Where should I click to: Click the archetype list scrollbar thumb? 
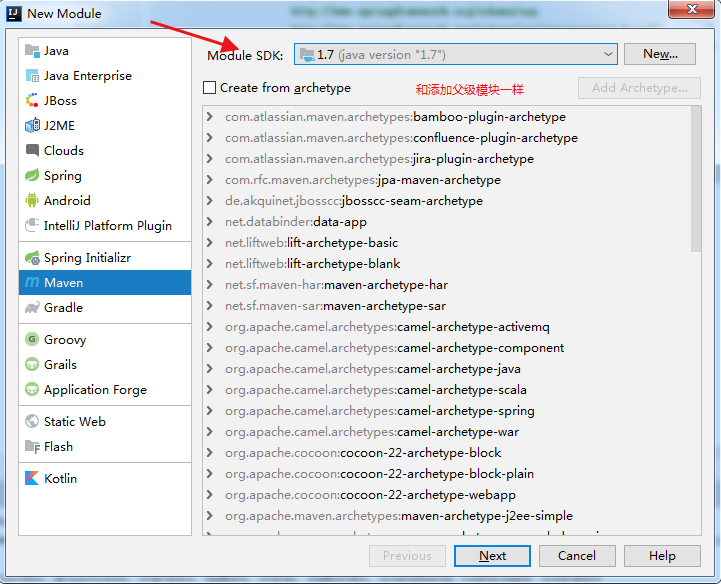point(696,179)
